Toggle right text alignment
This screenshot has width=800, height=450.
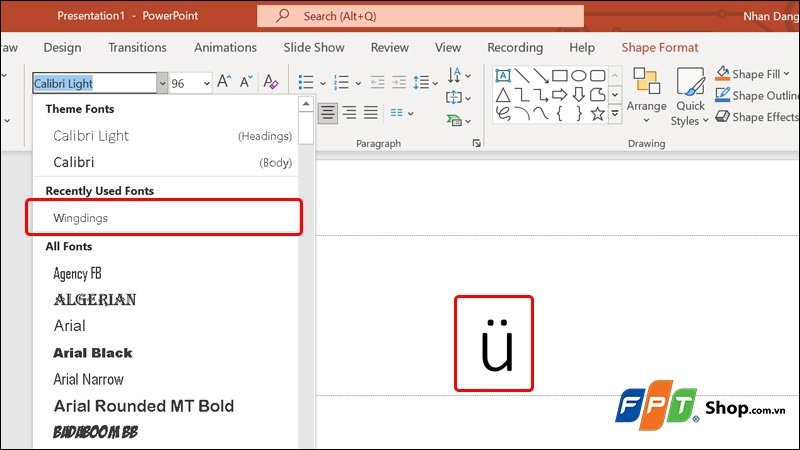point(349,113)
